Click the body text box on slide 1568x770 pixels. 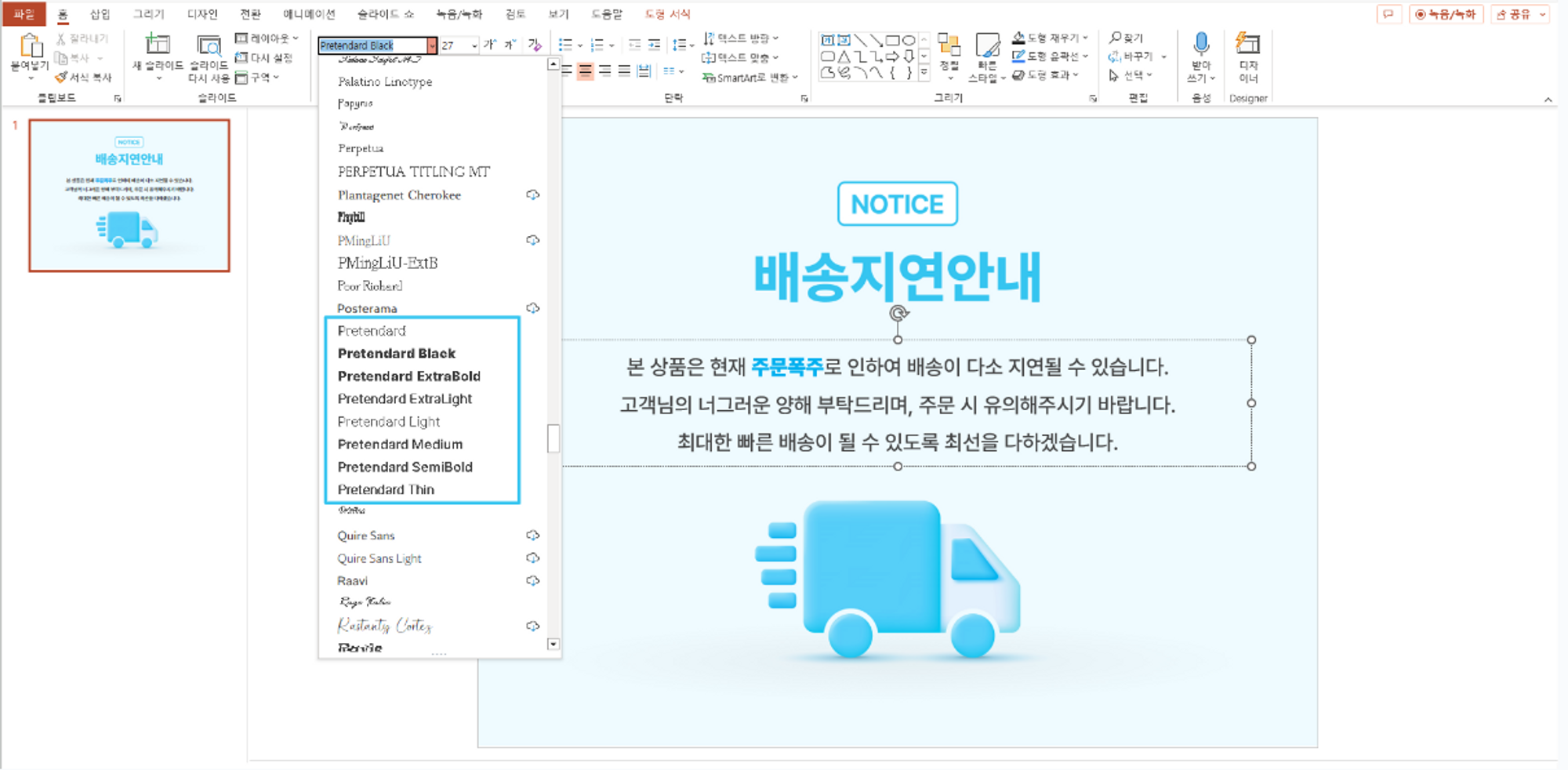tap(898, 404)
